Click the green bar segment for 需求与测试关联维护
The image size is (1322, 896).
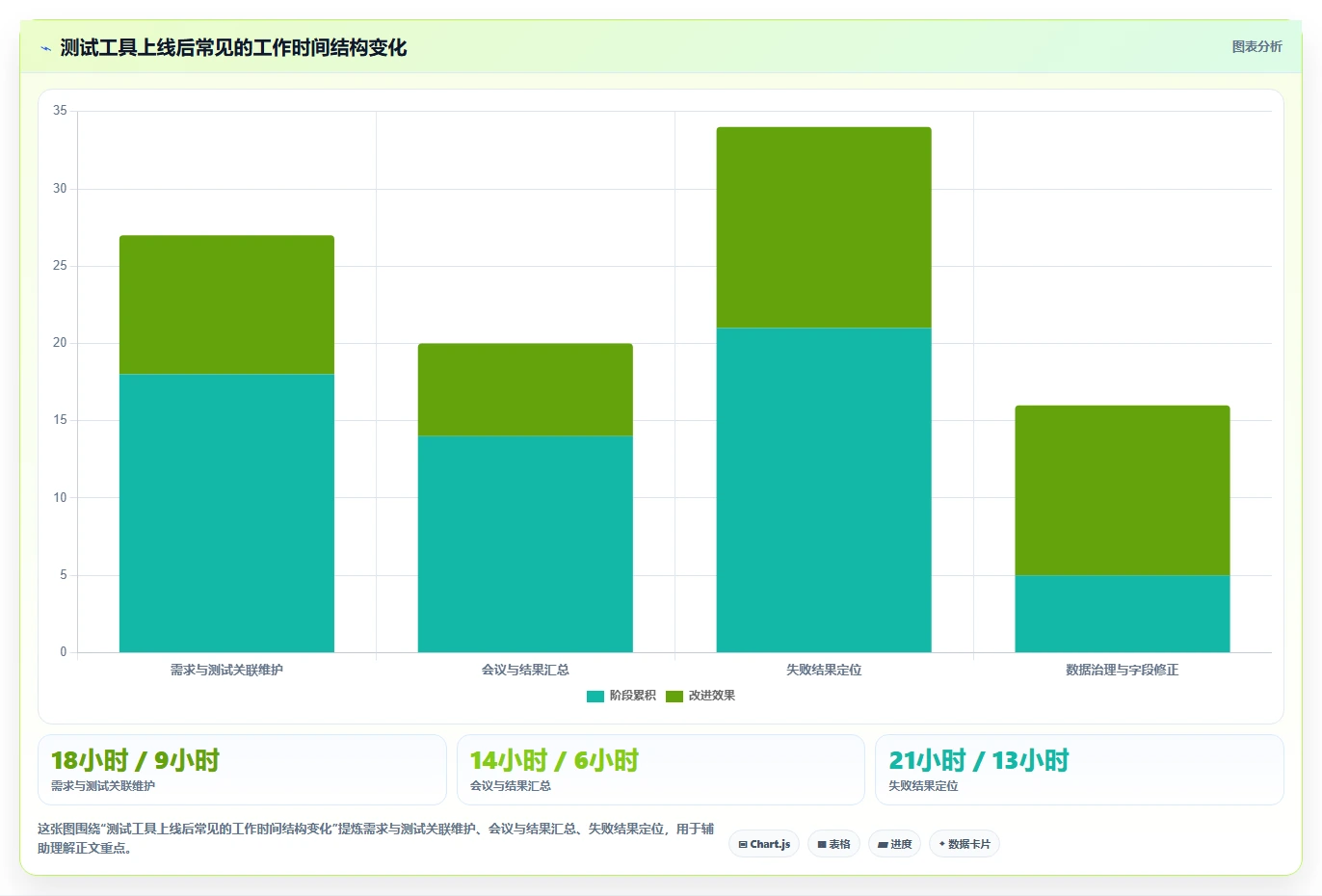[226, 304]
